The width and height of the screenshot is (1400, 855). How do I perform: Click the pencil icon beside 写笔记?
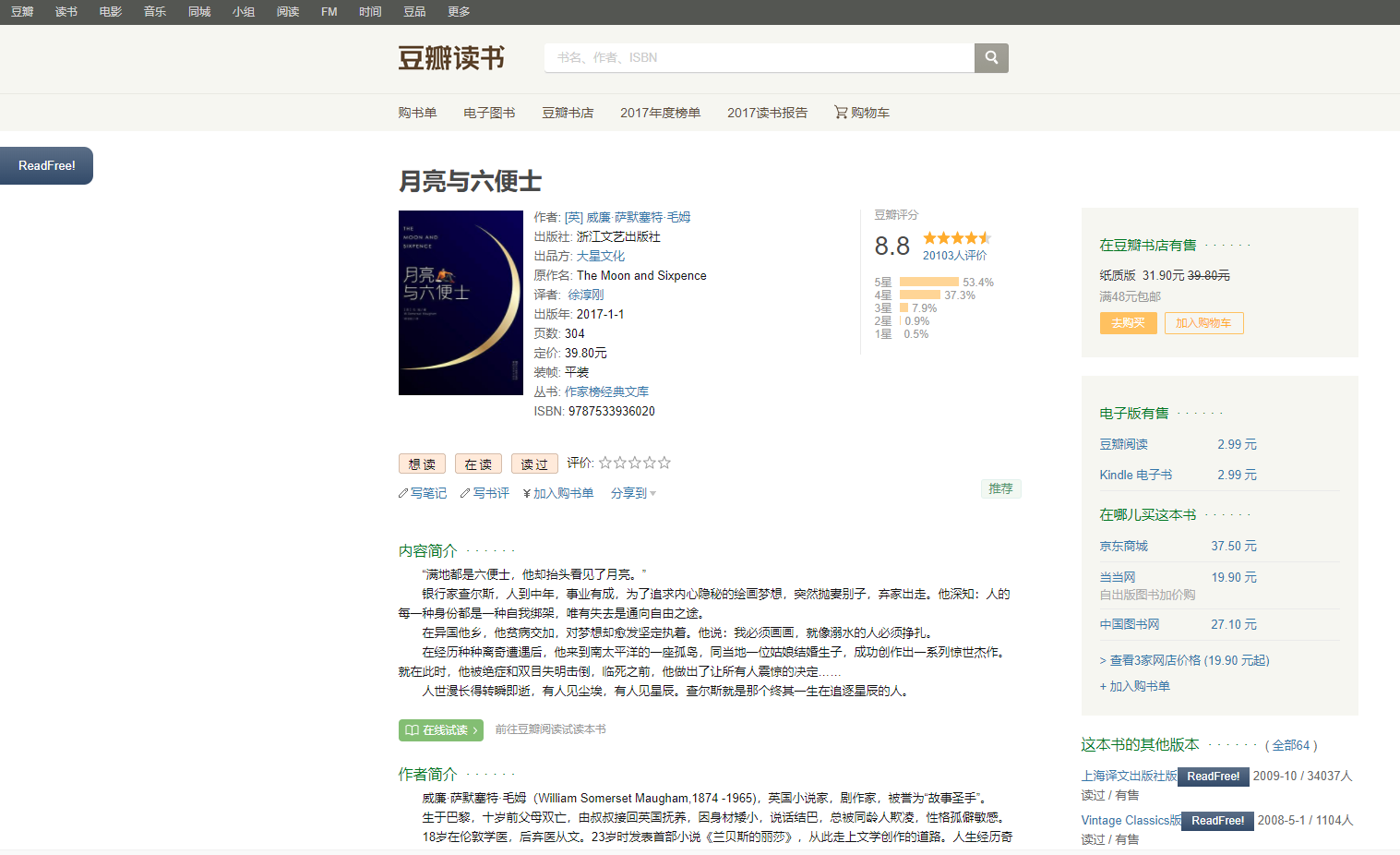403,493
